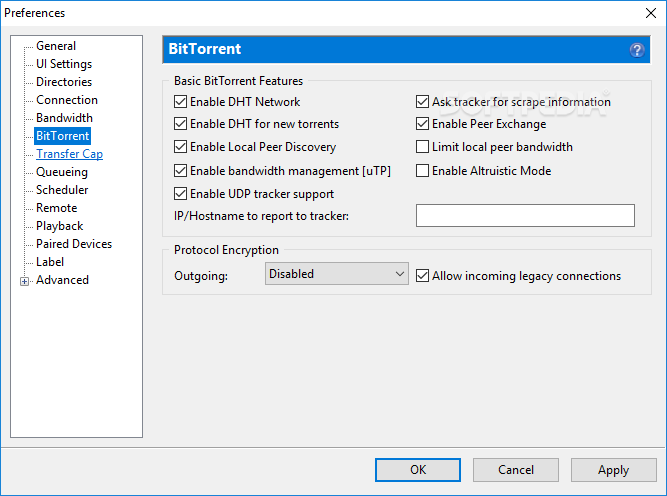
Task: Open Directories settings page
Action: pos(64,82)
